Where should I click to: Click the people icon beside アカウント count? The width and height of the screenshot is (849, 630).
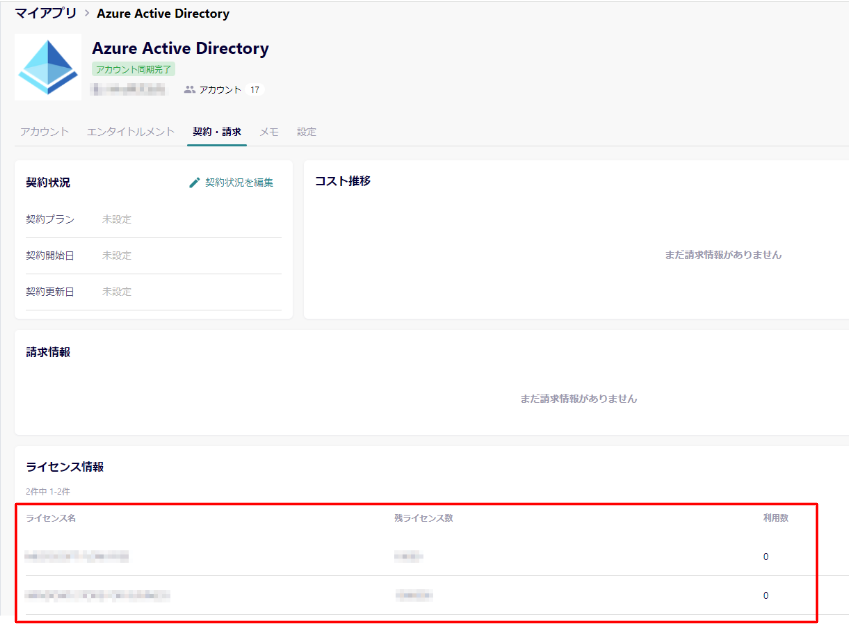(x=190, y=90)
